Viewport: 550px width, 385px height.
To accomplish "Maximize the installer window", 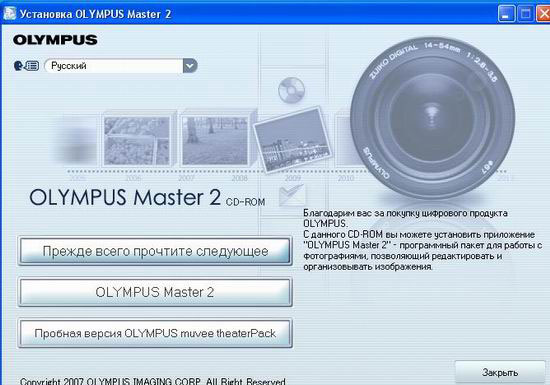I will [x=525, y=14].
